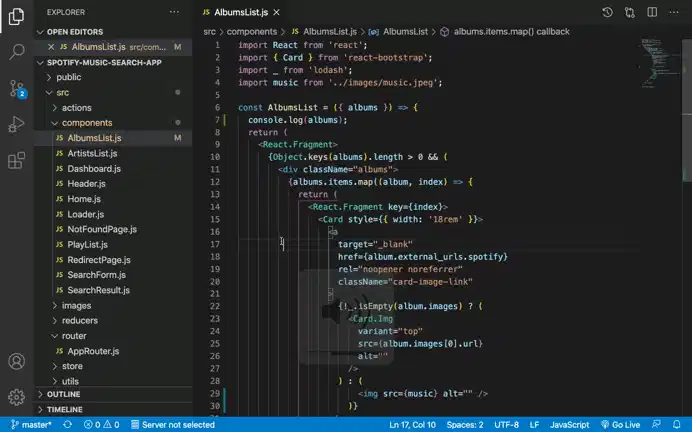
Task: Click the Go Live status bar button
Action: tap(621, 424)
